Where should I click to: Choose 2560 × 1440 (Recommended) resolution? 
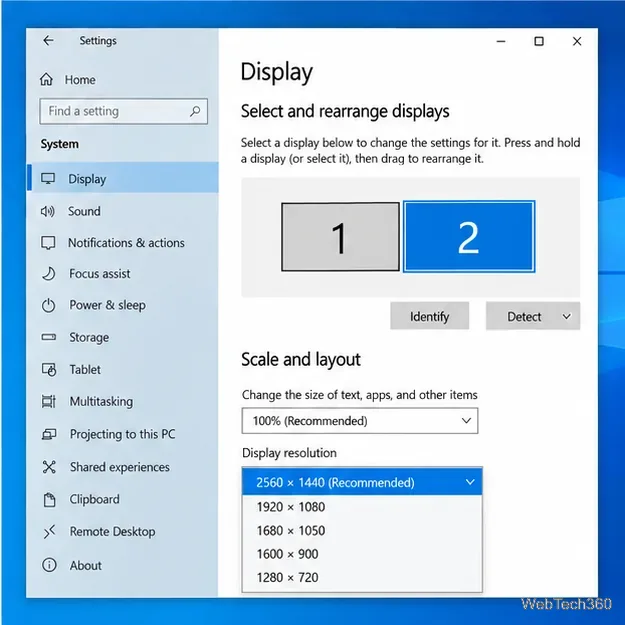(x=362, y=482)
